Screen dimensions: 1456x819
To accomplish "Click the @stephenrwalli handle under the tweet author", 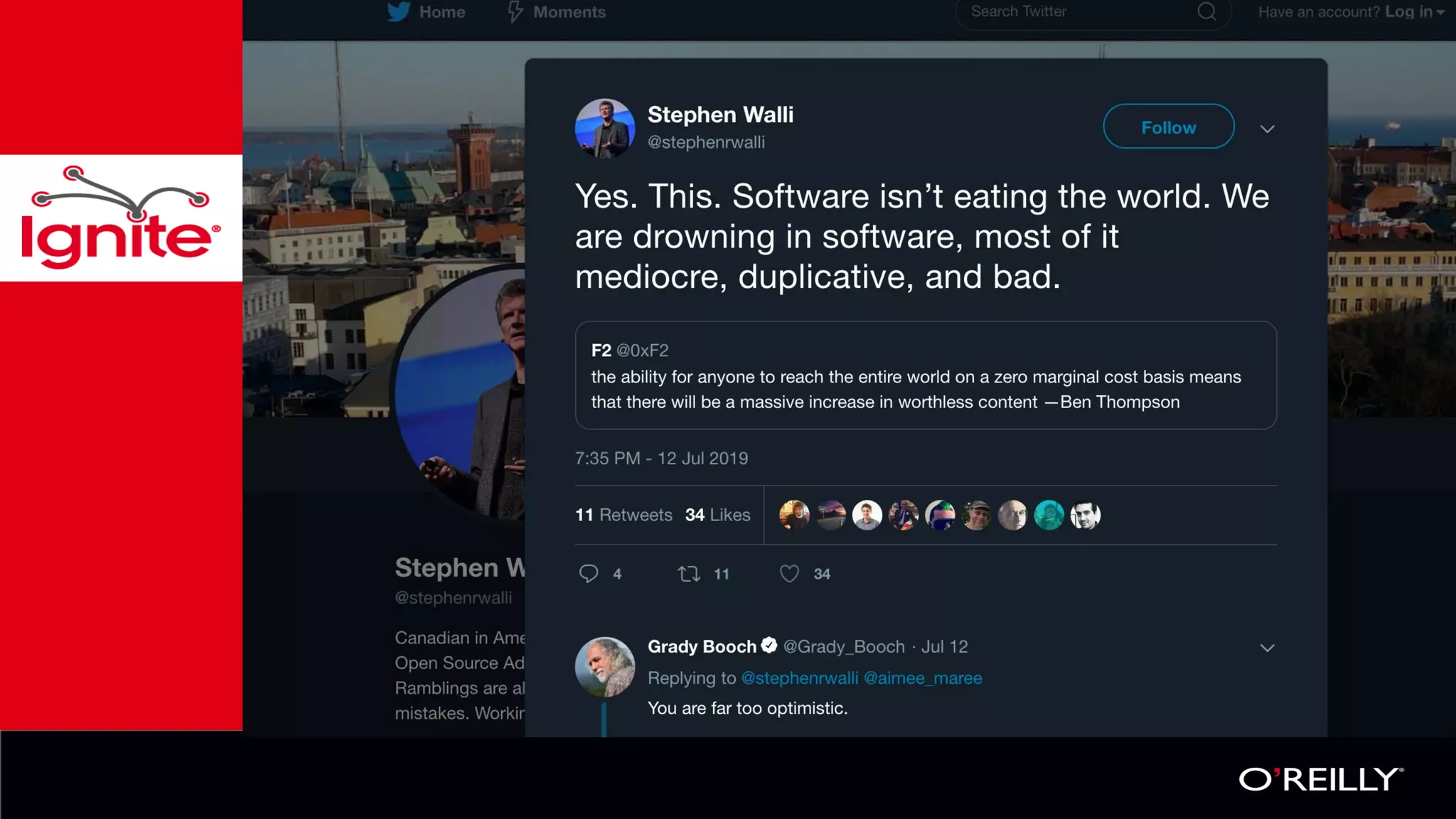I will 706,142.
